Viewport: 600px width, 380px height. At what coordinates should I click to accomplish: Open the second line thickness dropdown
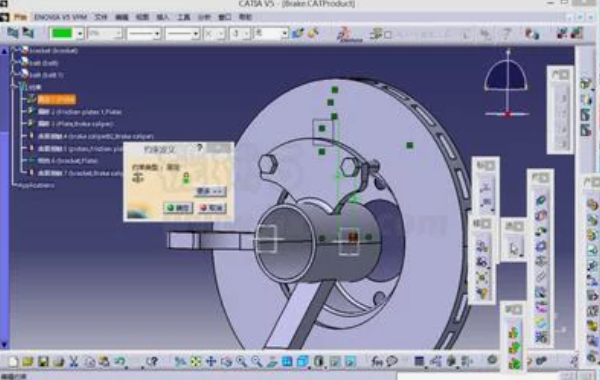(x=182, y=34)
